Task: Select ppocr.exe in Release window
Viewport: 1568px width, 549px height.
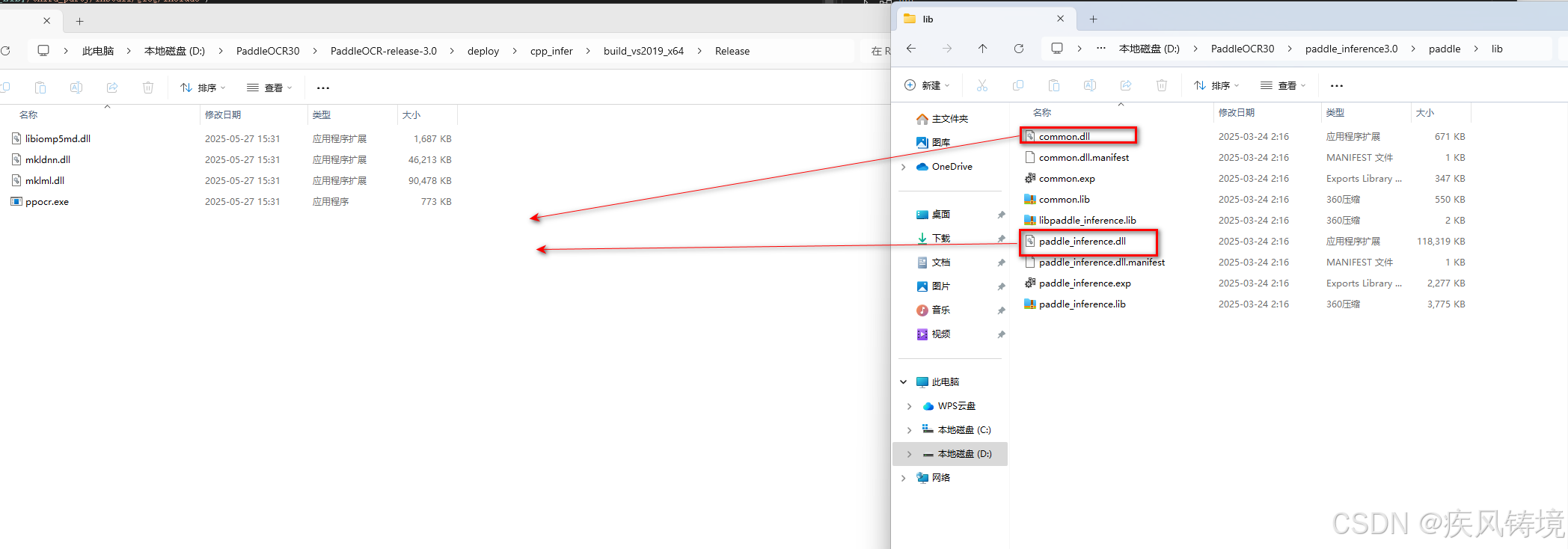Action: (46, 202)
